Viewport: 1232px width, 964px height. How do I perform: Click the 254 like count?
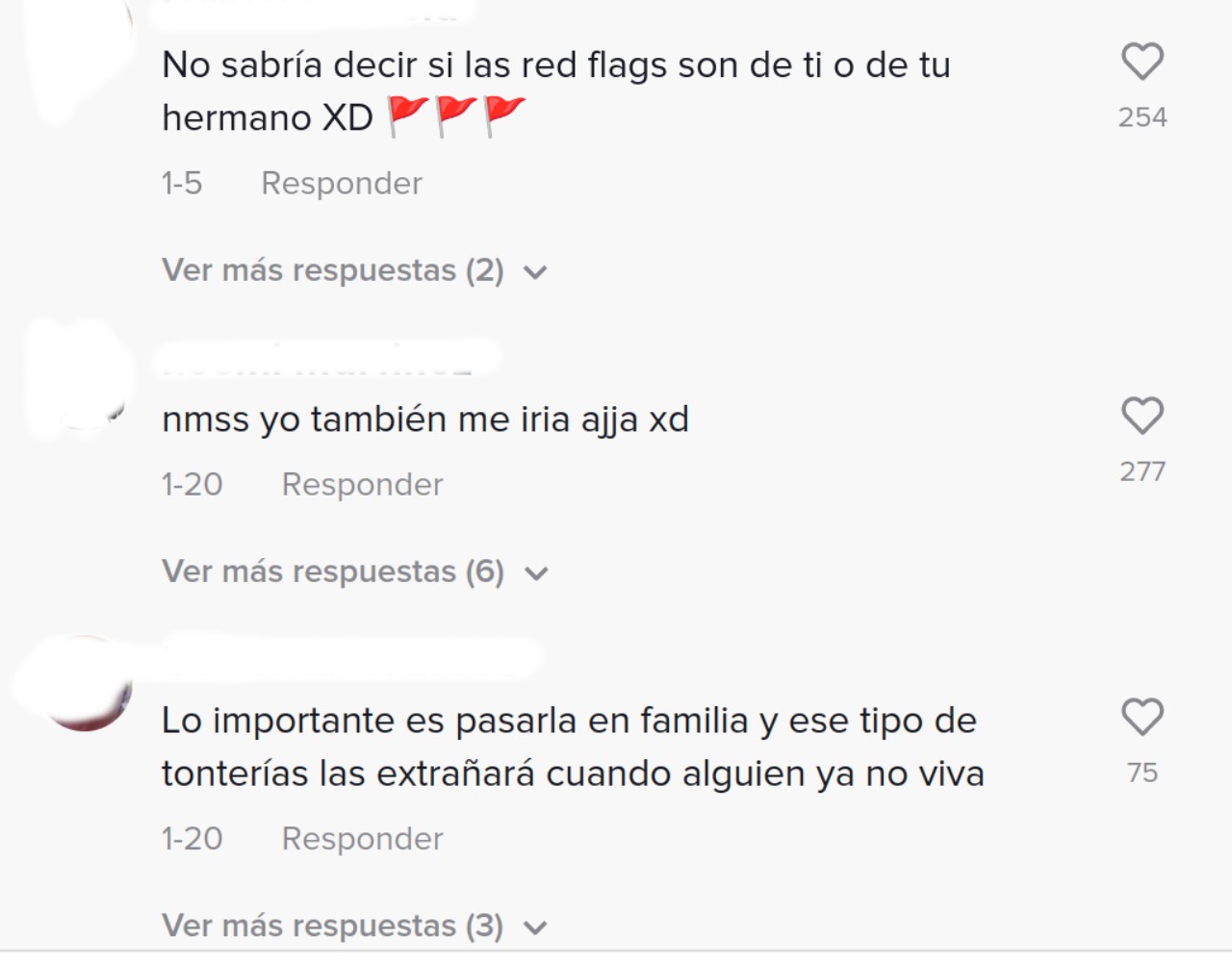pos(1142,117)
